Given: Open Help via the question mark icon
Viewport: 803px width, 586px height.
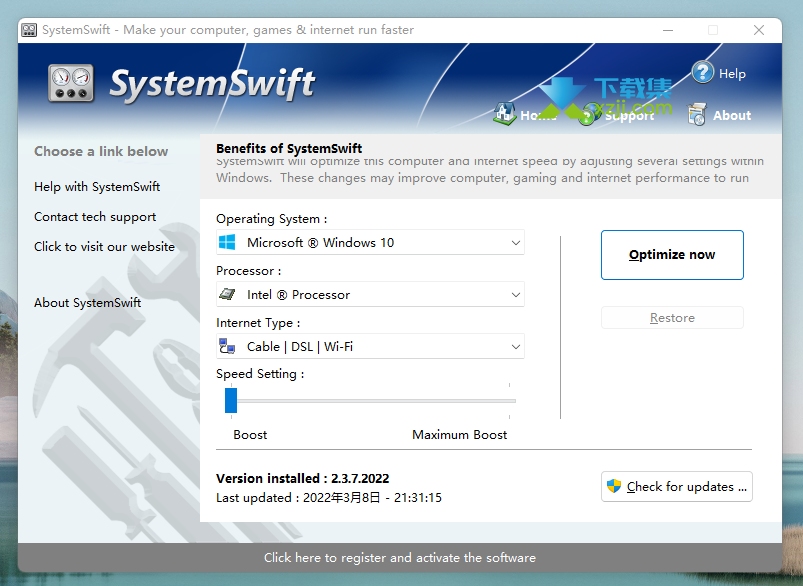Looking at the screenshot, I should coord(703,72).
